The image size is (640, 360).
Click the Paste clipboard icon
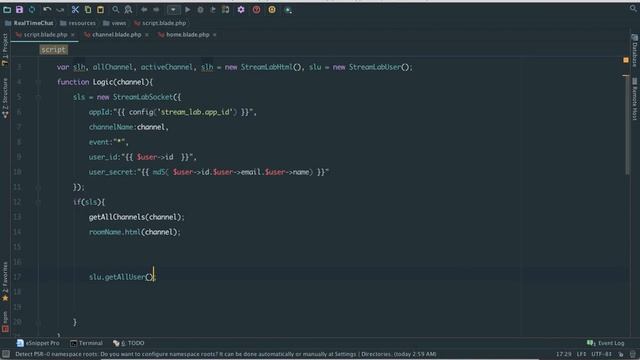click(x=100, y=9)
